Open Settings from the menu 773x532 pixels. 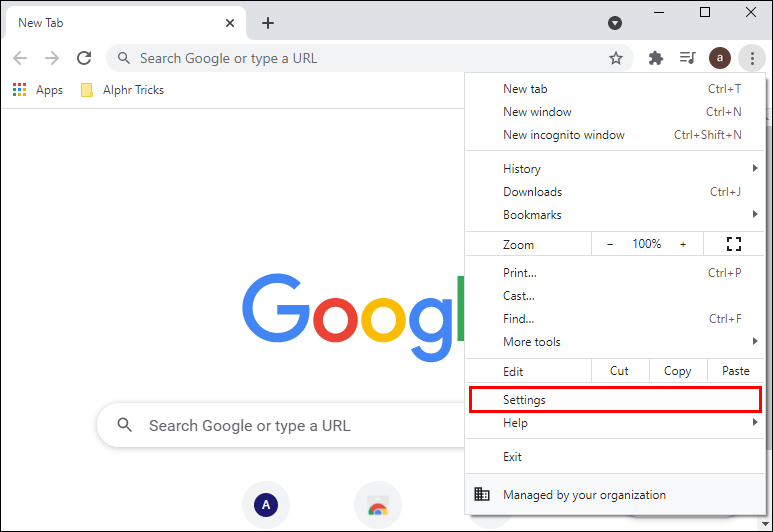click(615, 400)
